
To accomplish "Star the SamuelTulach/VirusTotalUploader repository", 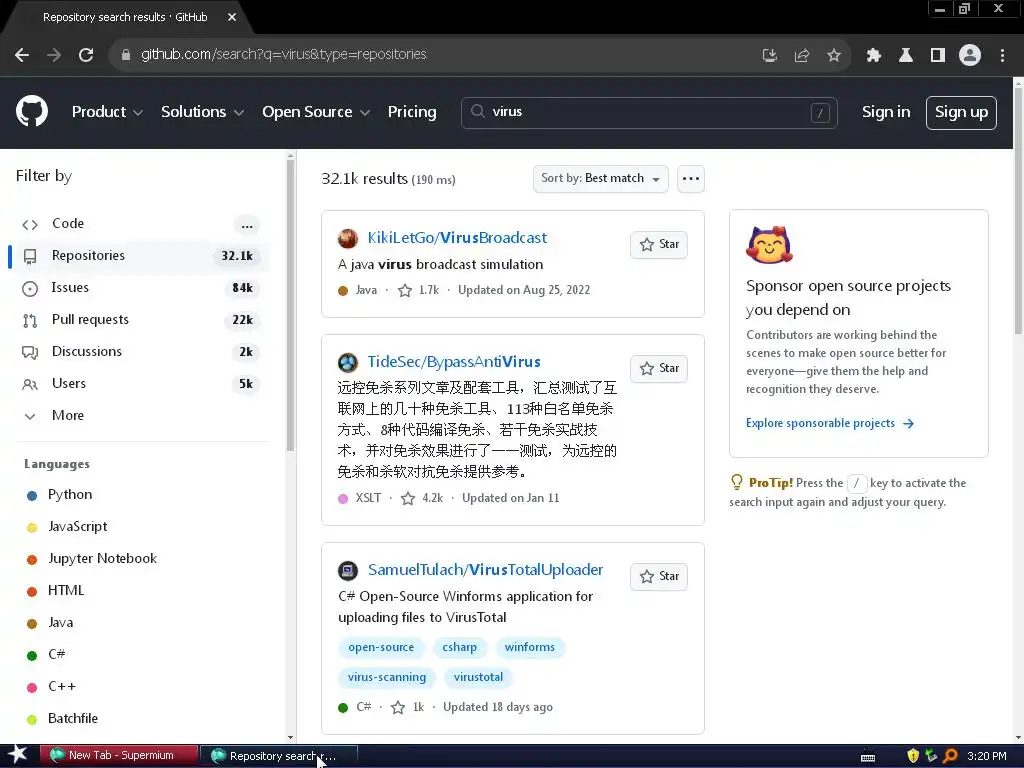I will [x=659, y=577].
